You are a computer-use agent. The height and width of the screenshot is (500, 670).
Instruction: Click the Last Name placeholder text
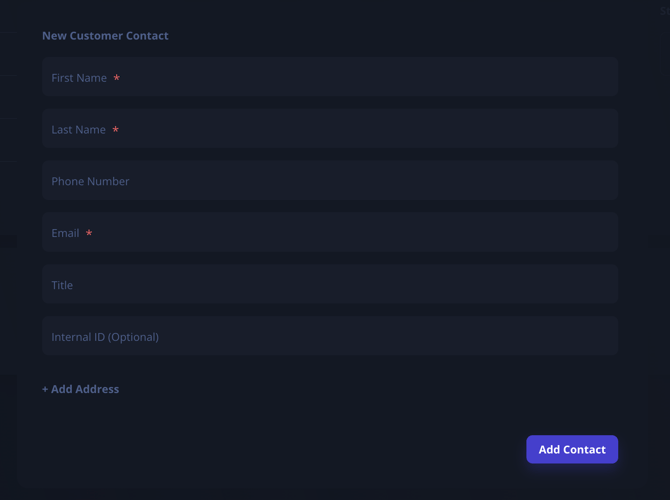pos(78,130)
